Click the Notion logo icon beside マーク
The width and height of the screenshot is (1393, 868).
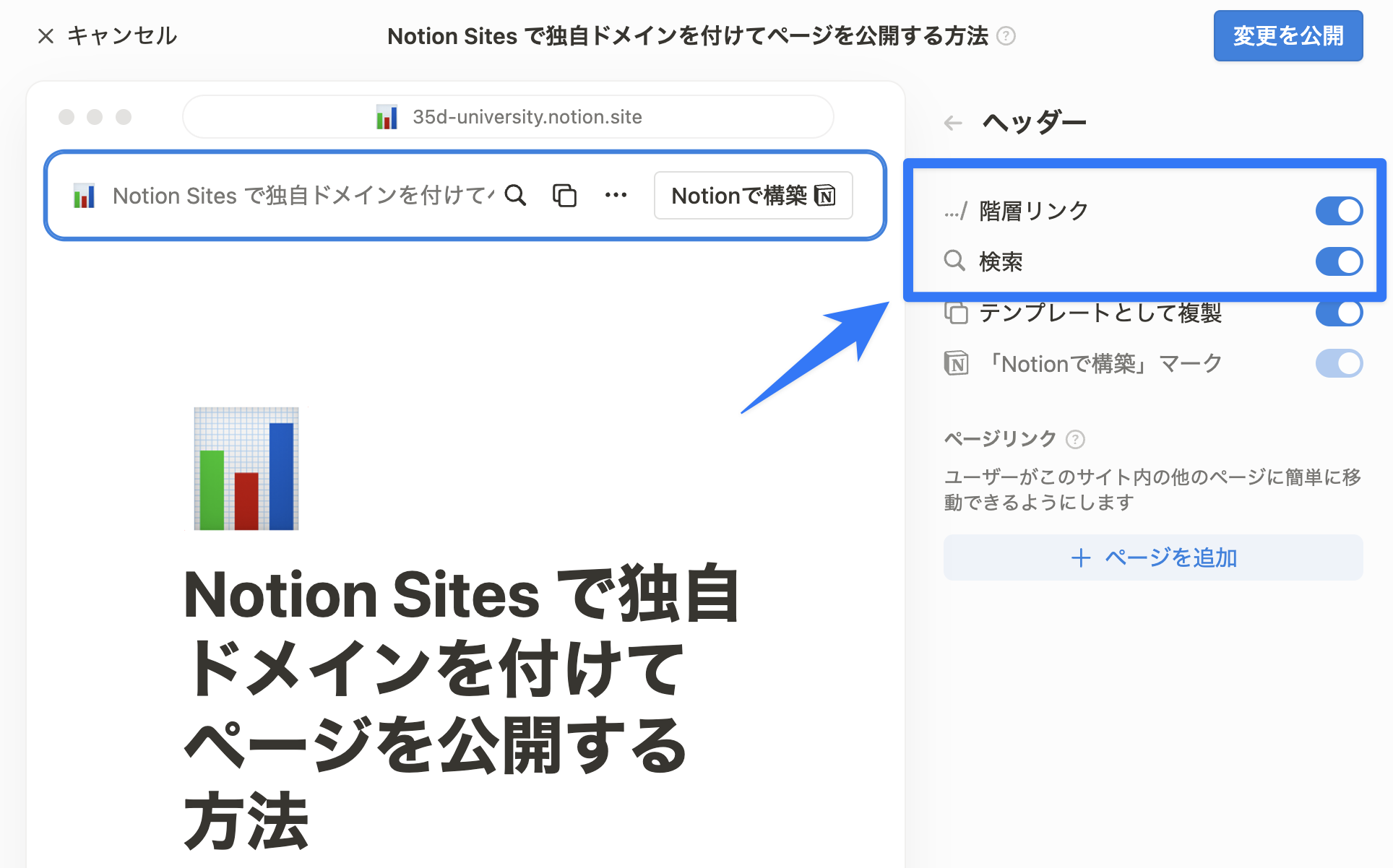[956, 363]
